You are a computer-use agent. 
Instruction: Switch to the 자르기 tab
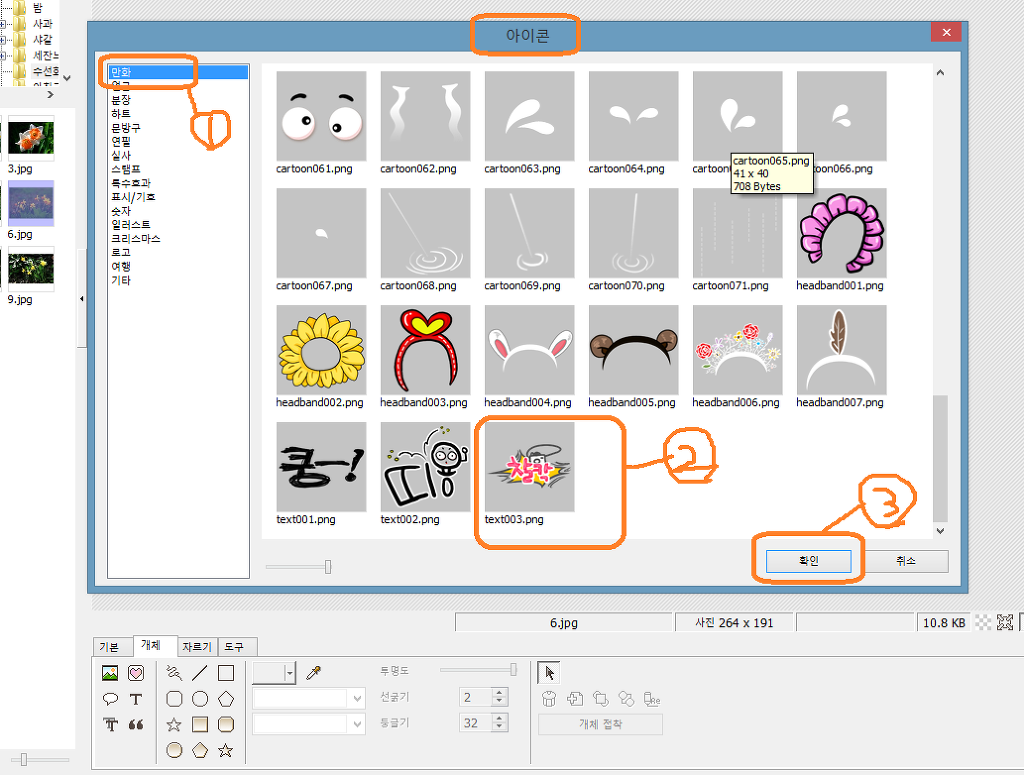[x=197, y=646]
